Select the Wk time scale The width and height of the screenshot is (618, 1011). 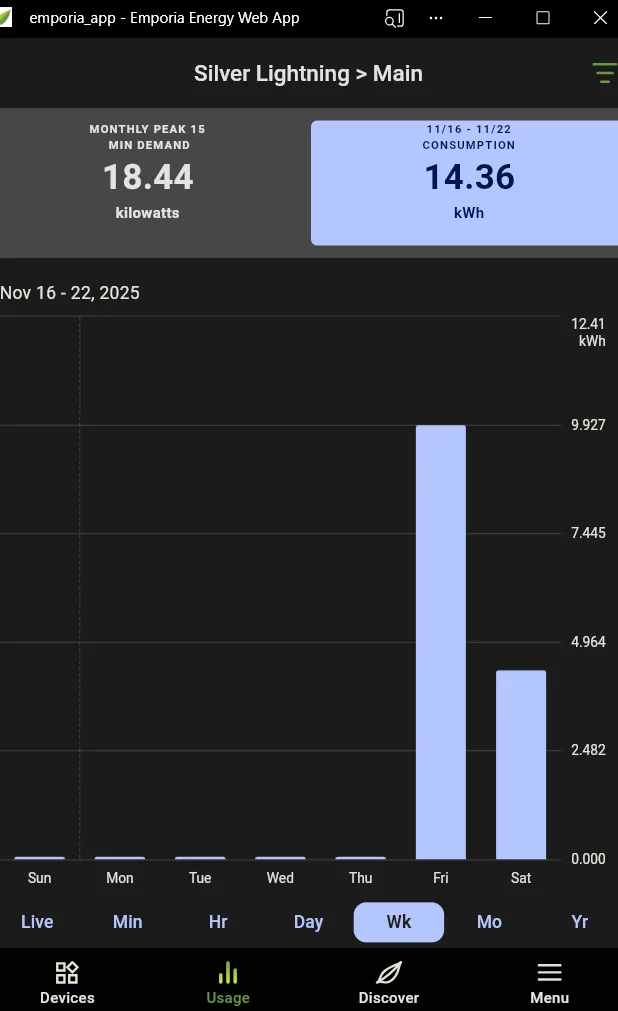398,922
